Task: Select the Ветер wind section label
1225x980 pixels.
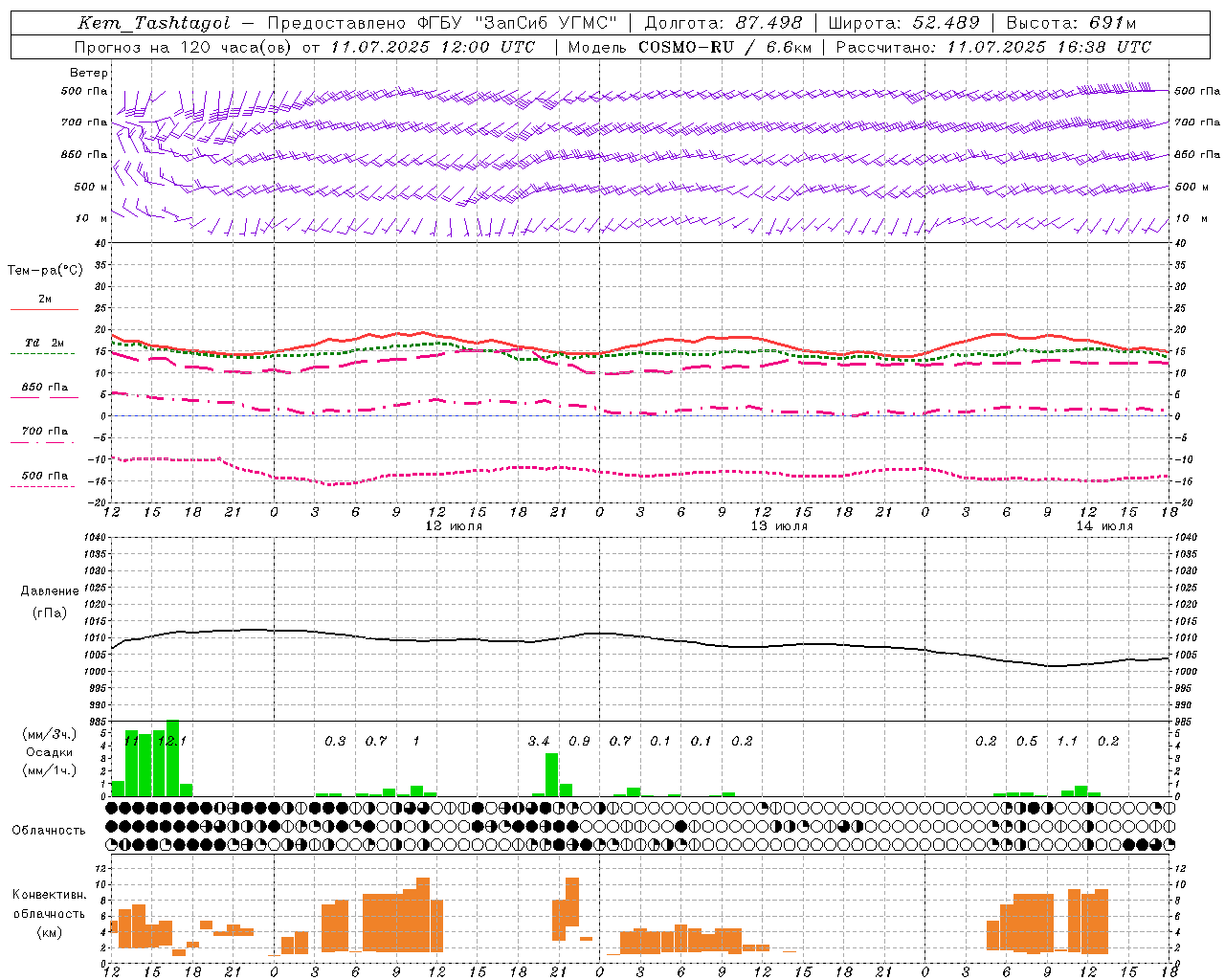Action: [x=89, y=73]
